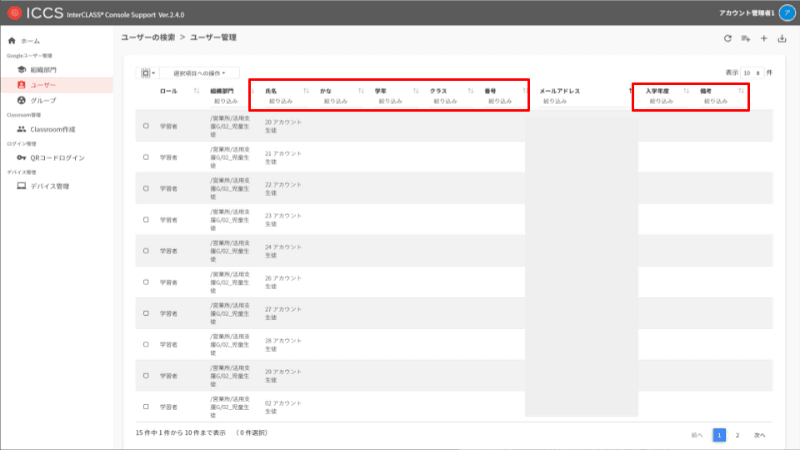Sort by the ロール column arrows
The image size is (800, 450).
click(196, 91)
